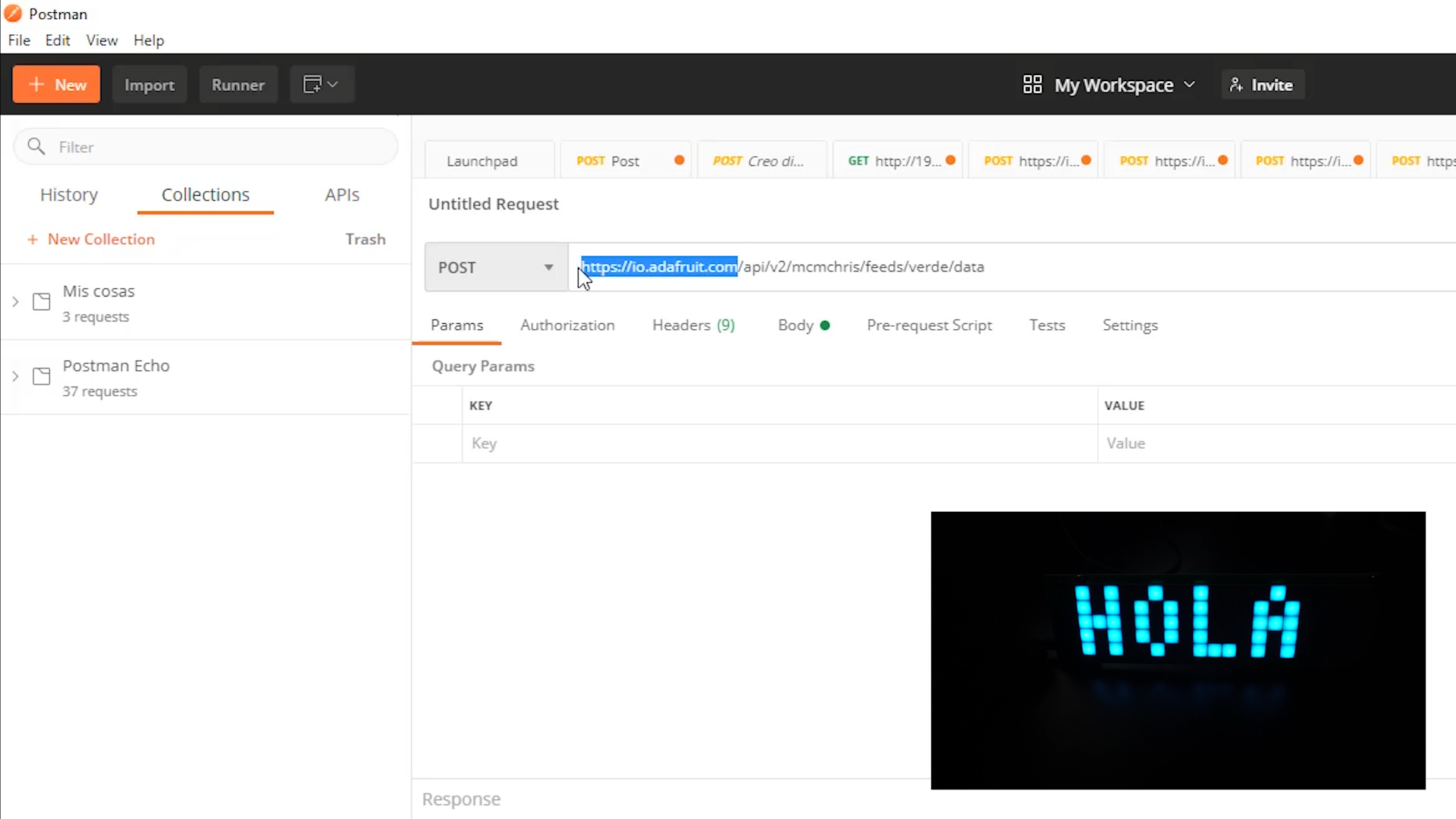Expand the Postman Echo collection
This screenshot has height=819, width=1456.
coord(15,376)
